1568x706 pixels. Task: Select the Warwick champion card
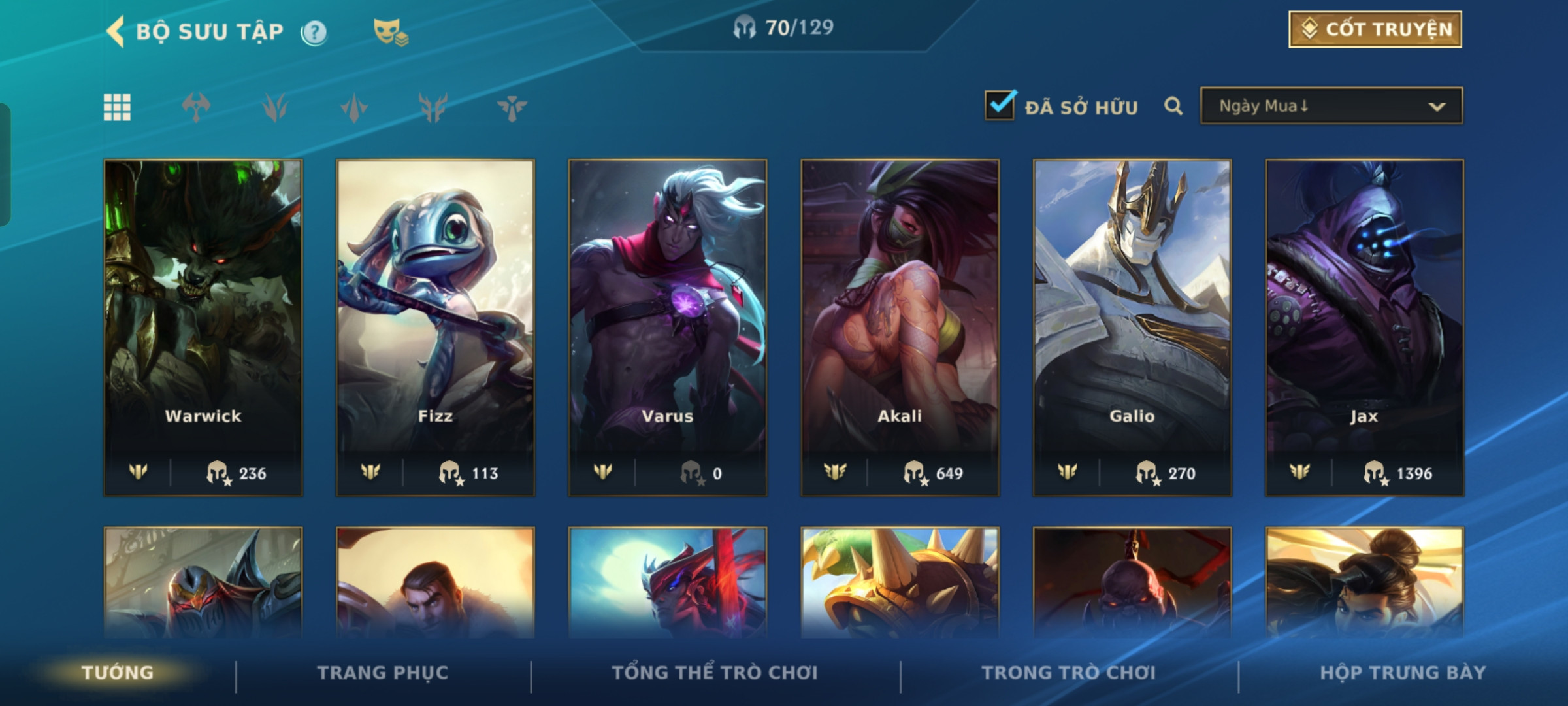coord(203,328)
